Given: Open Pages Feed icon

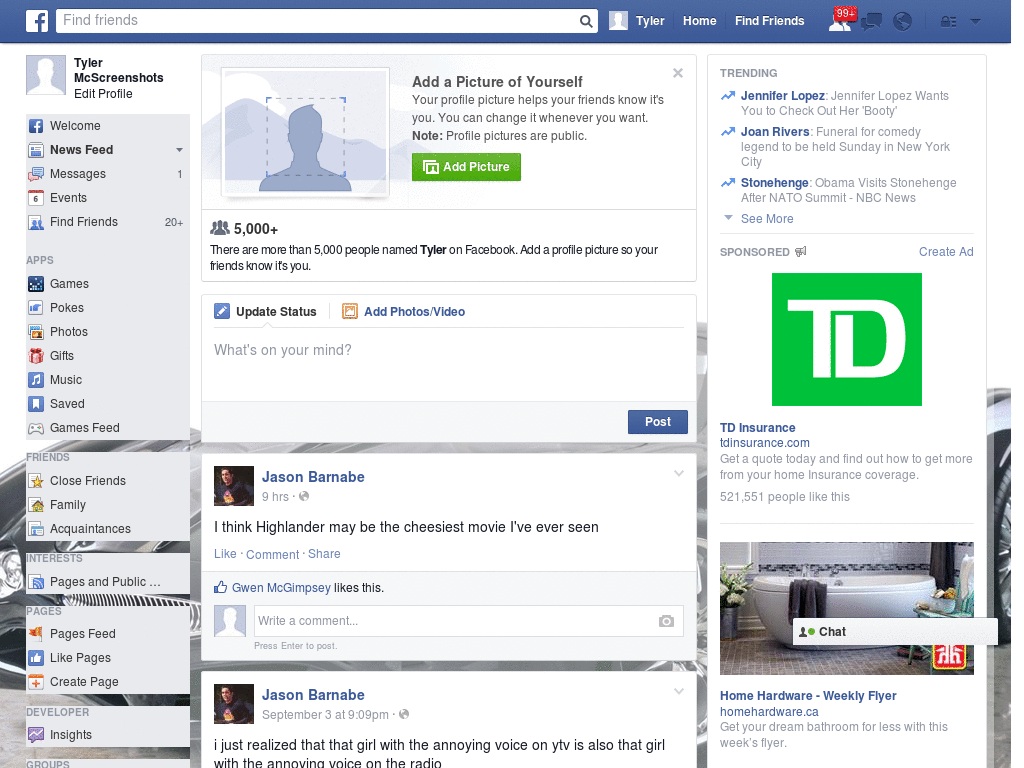Looking at the screenshot, I should tap(36, 633).
